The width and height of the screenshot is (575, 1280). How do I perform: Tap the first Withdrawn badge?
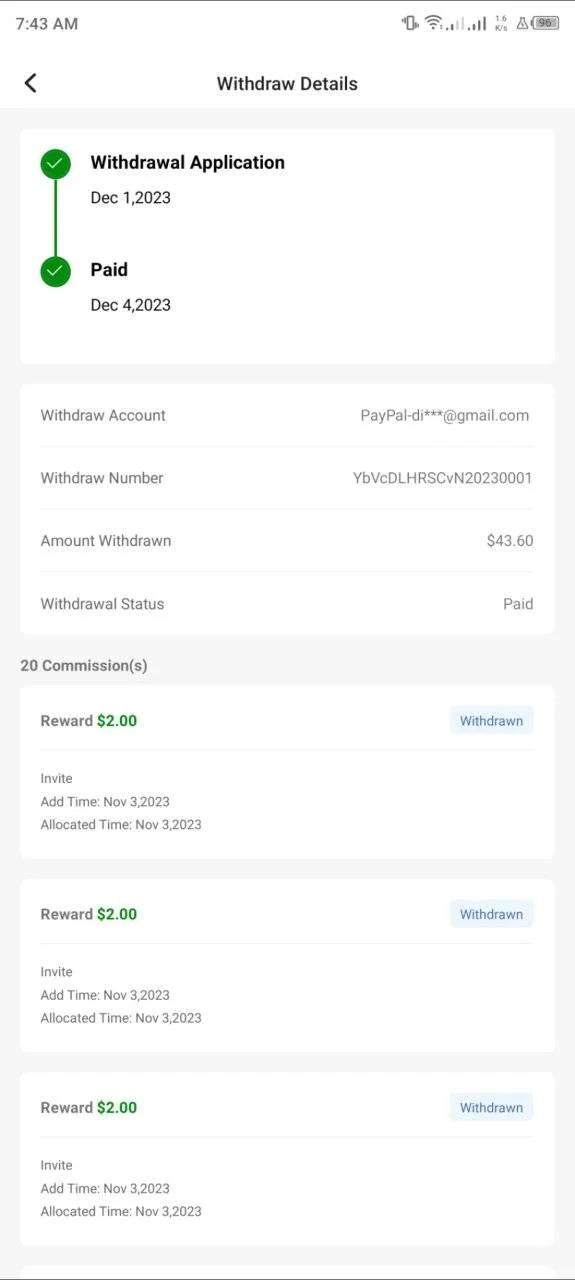pos(491,720)
